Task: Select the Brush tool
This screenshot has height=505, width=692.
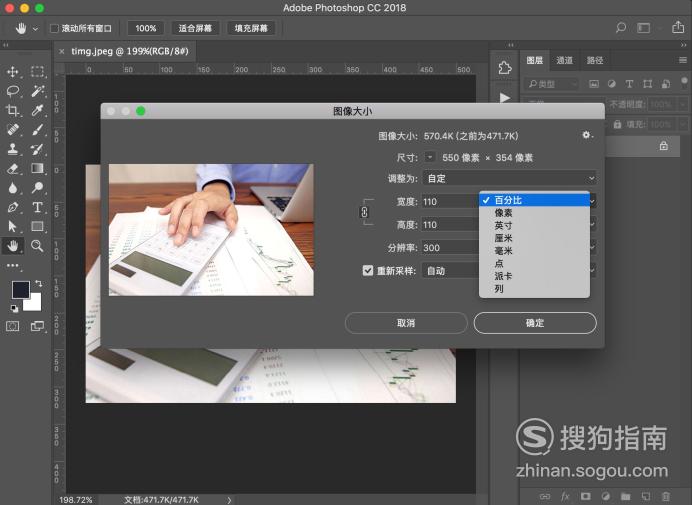Action: 38,129
